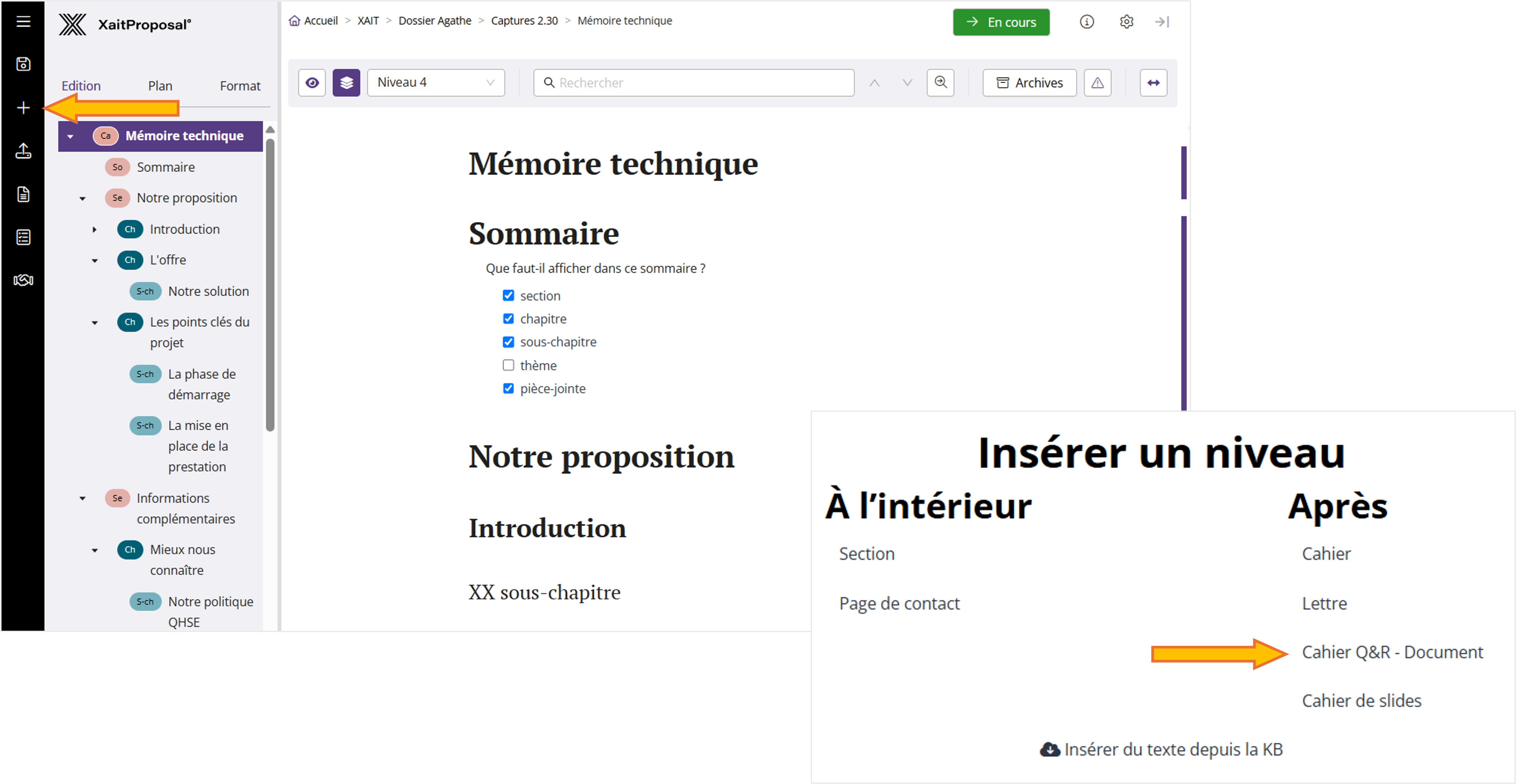Switch to the Format tab
The width and height of the screenshot is (1516, 784).
[239, 86]
